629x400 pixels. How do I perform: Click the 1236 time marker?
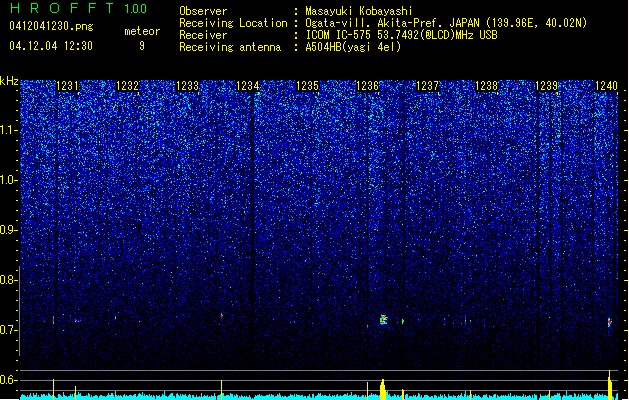pos(367,86)
